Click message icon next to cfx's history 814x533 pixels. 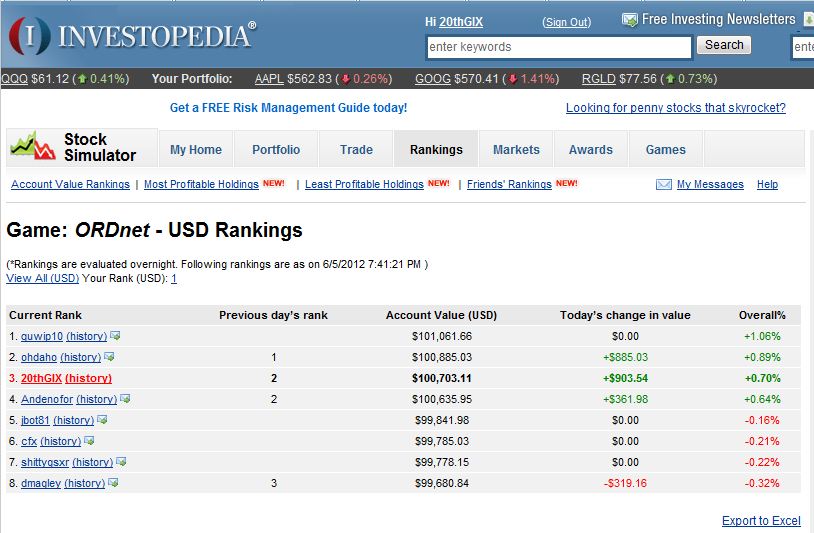[89, 441]
